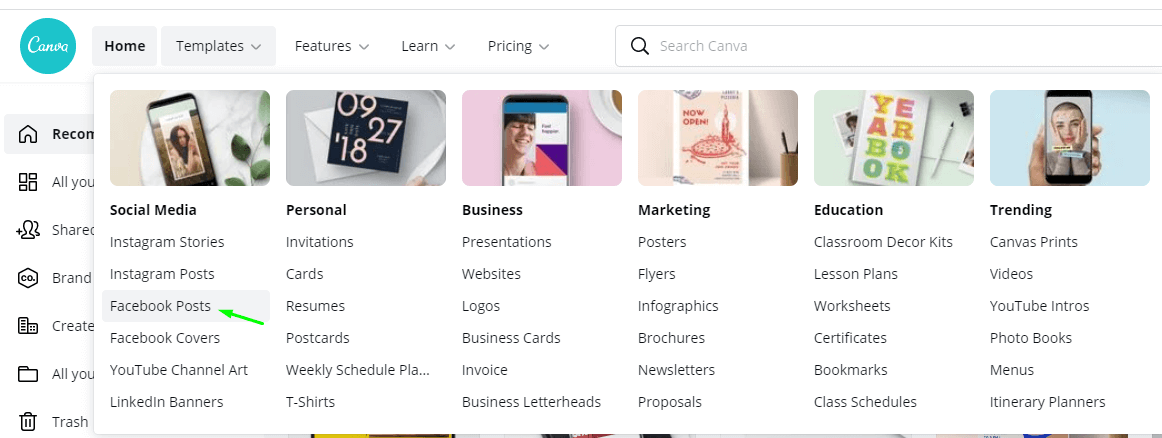Screen dimensions: 1162x438
Task: Open the Pricing dropdown
Action: pos(518,46)
